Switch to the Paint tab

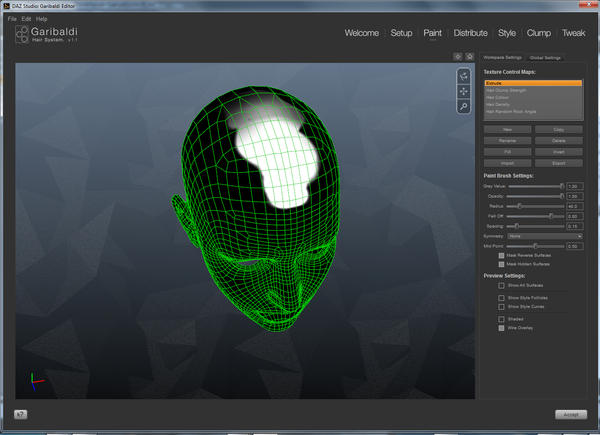pyautogui.click(x=432, y=33)
